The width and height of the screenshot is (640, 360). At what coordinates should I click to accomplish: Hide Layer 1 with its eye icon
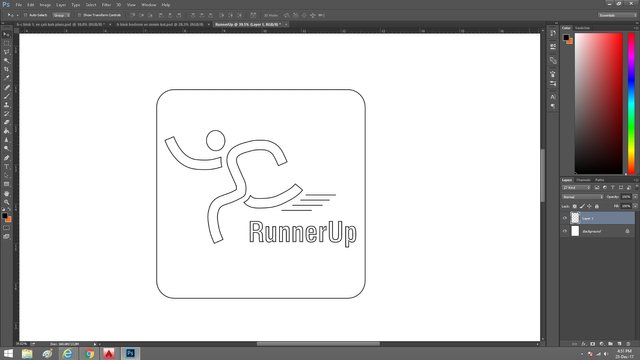coord(565,218)
